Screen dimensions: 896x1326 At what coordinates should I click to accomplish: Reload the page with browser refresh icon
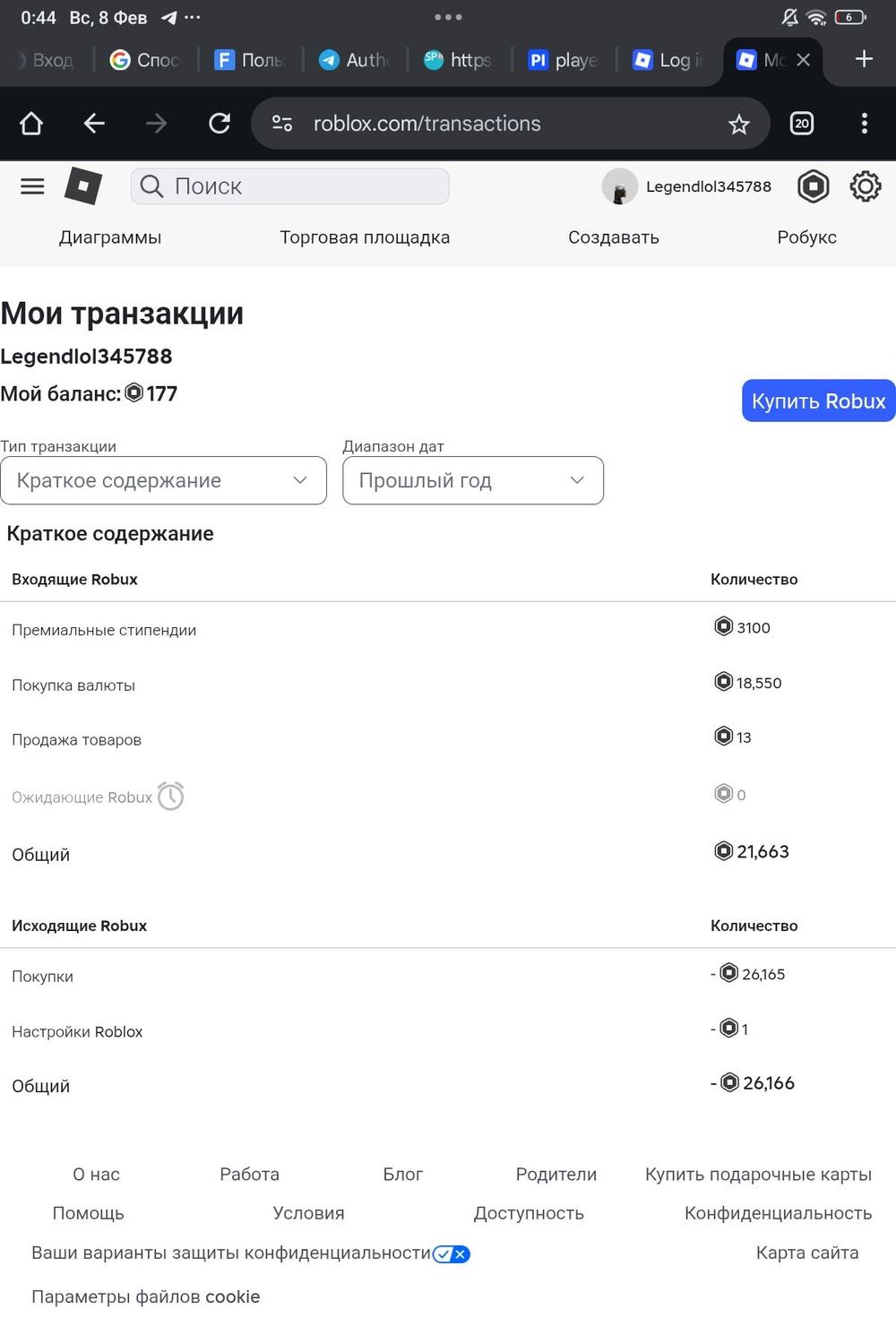pos(220,124)
